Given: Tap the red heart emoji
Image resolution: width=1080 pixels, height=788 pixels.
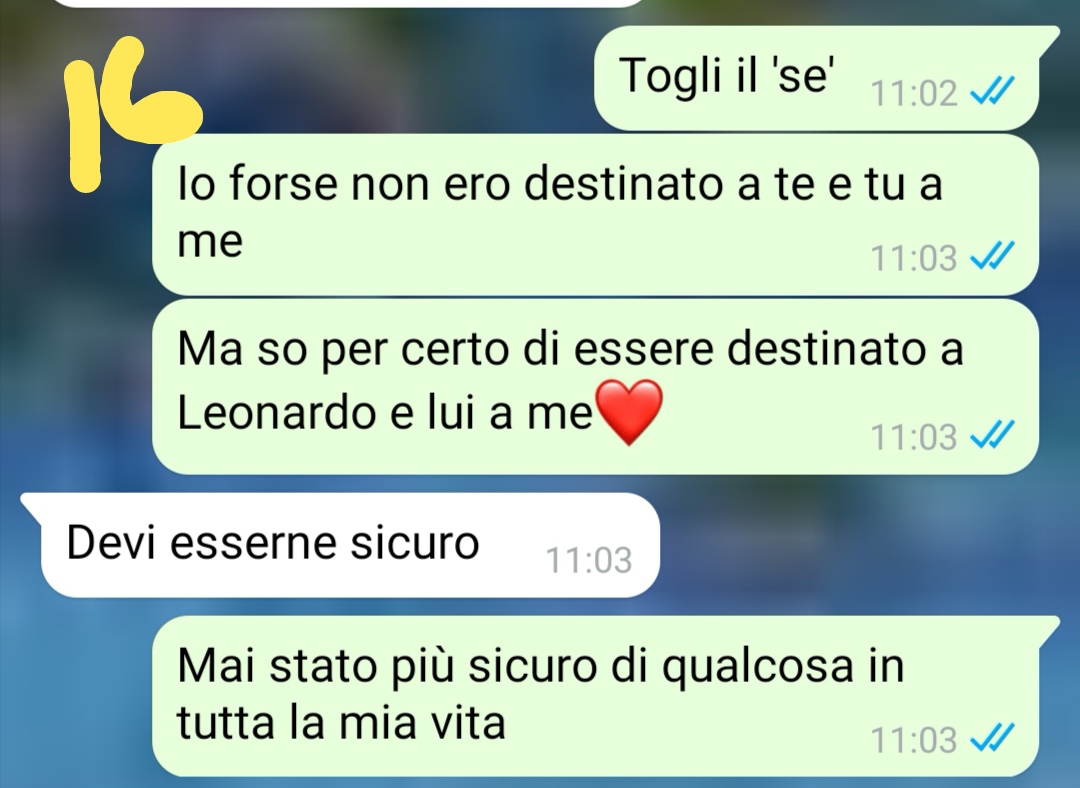Looking at the screenshot, I should coord(628,412).
